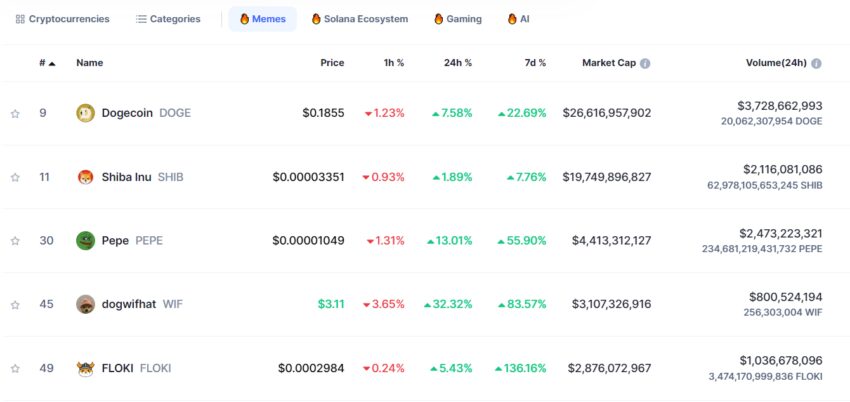850x402 pixels.
Task: Switch to the Solana Ecosystem tab
Action: pyautogui.click(x=359, y=19)
